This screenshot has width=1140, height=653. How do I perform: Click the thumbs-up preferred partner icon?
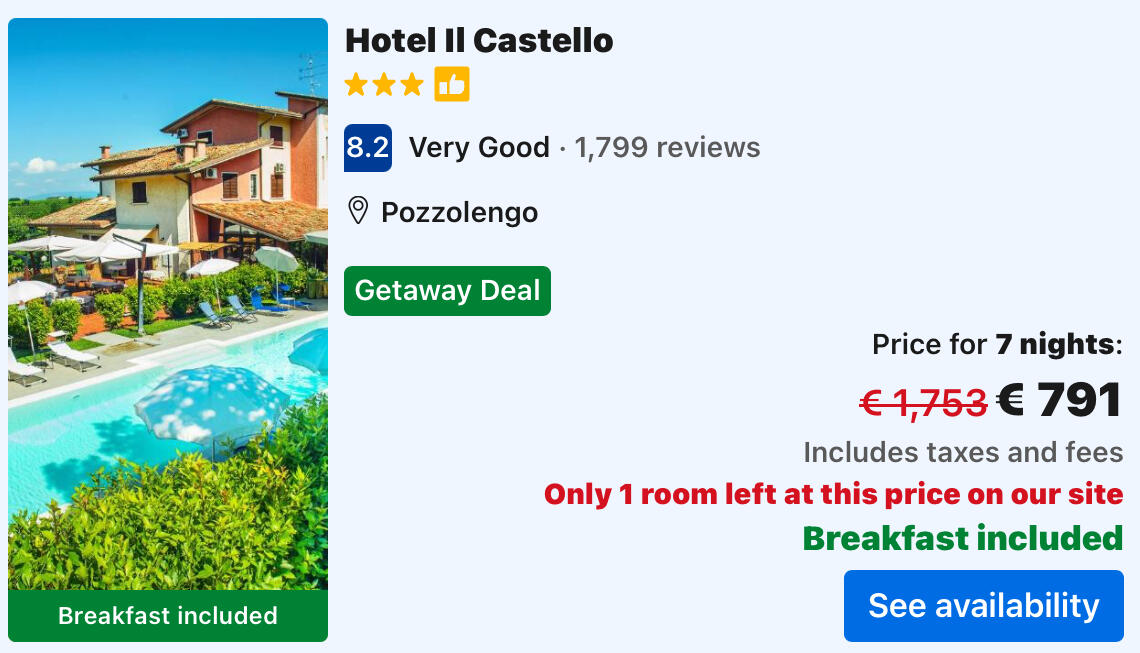click(x=452, y=85)
